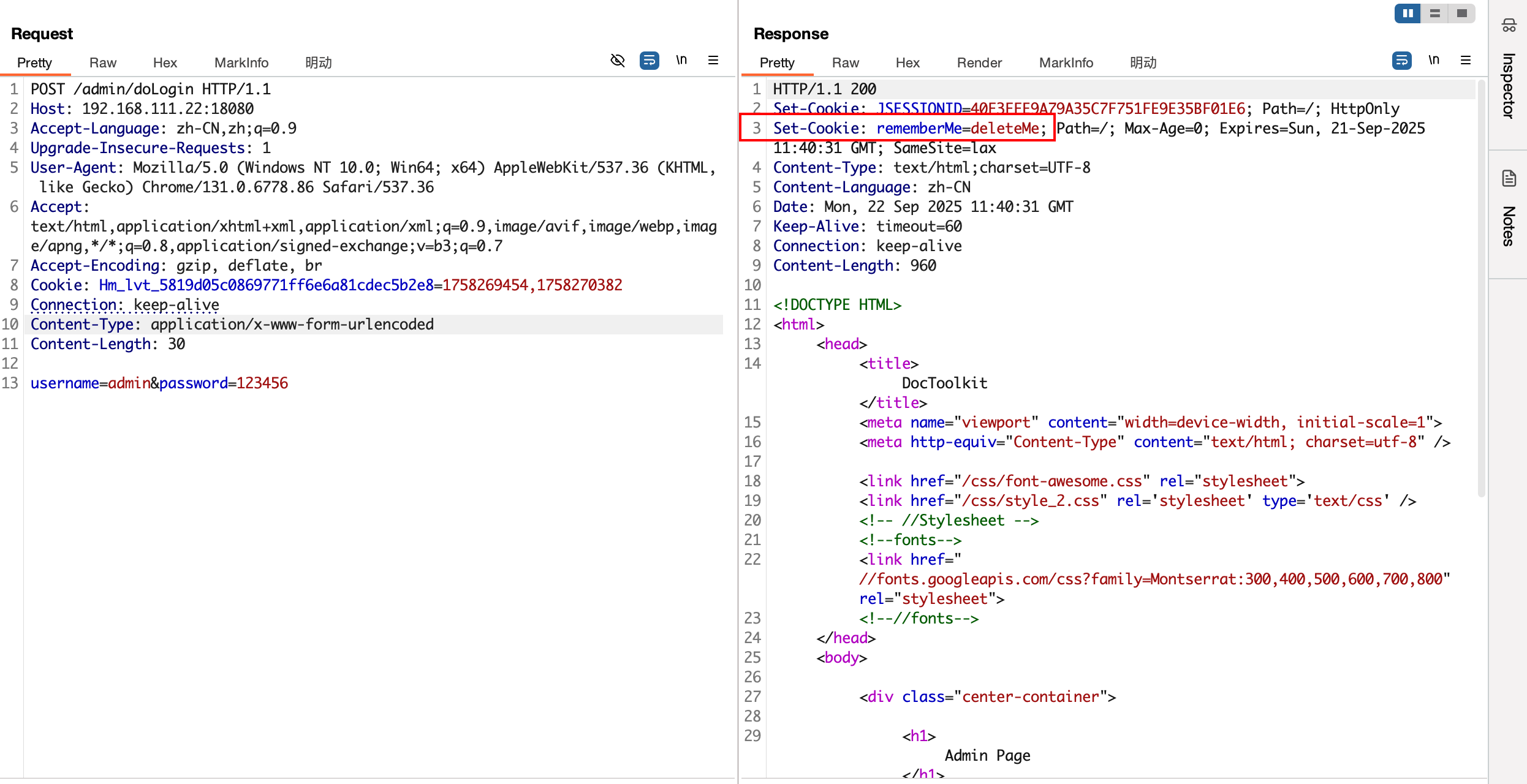Toggle newline \n display in Request panel
The image size is (1527, 784).
coord(681,60)
